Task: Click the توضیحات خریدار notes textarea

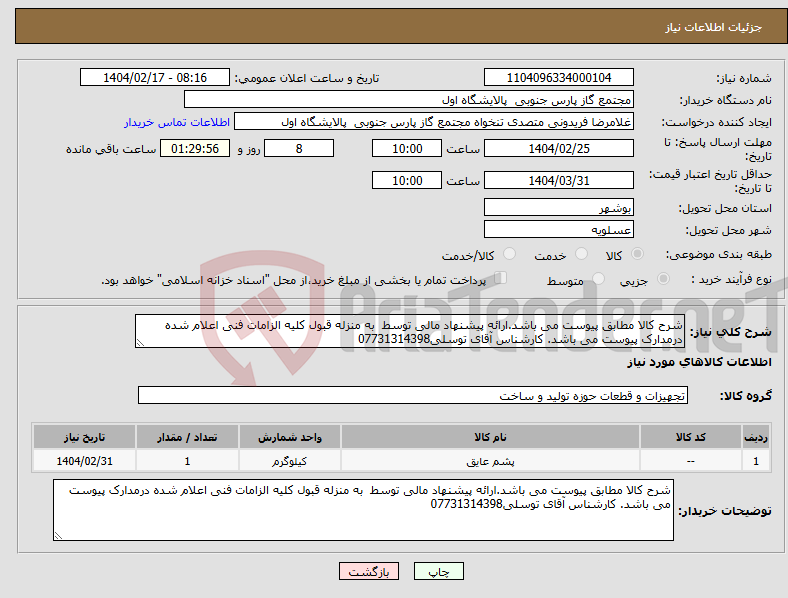Action: 363,510
